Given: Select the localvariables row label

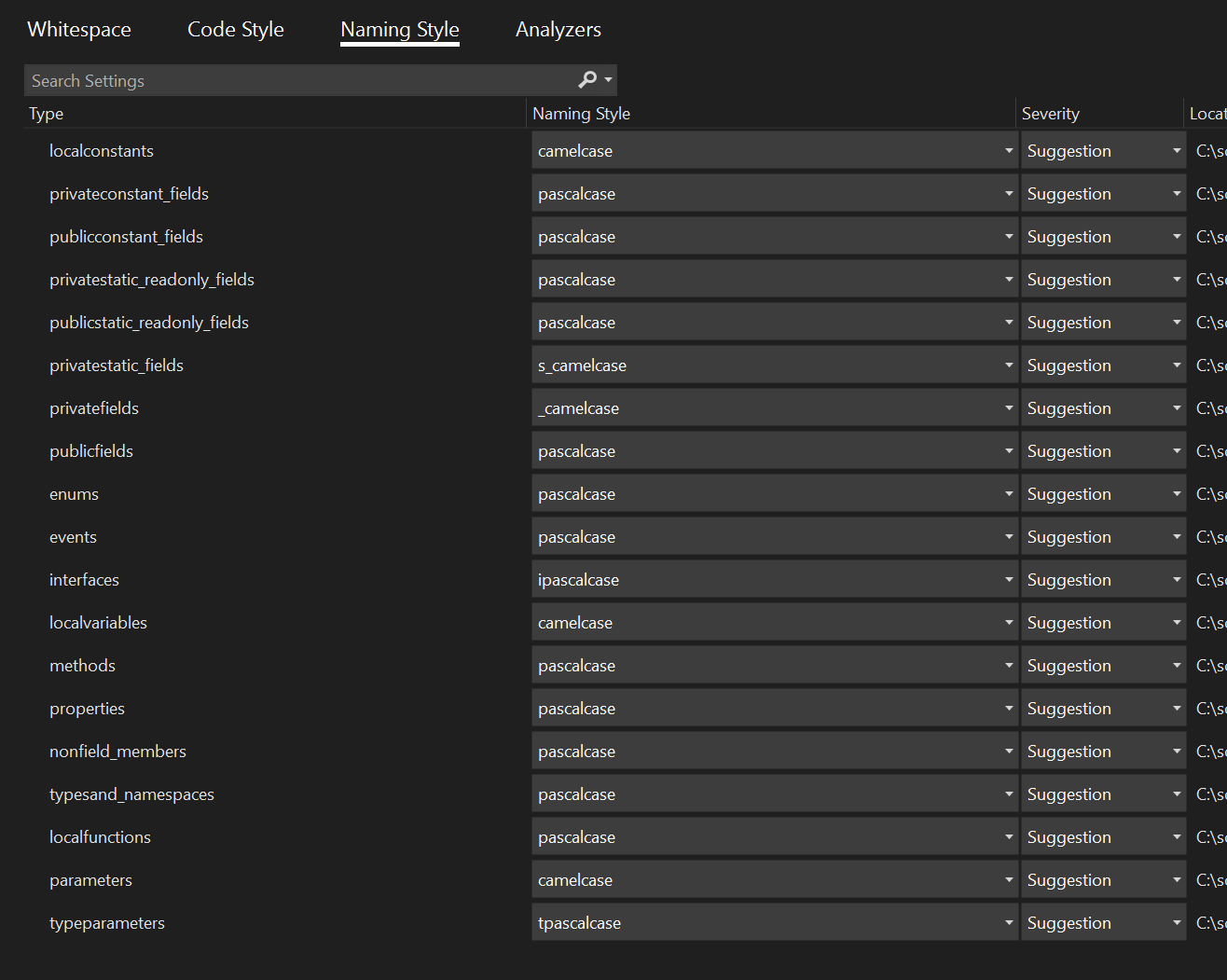Looking at the screenshot, I should (x=98, y=623).
